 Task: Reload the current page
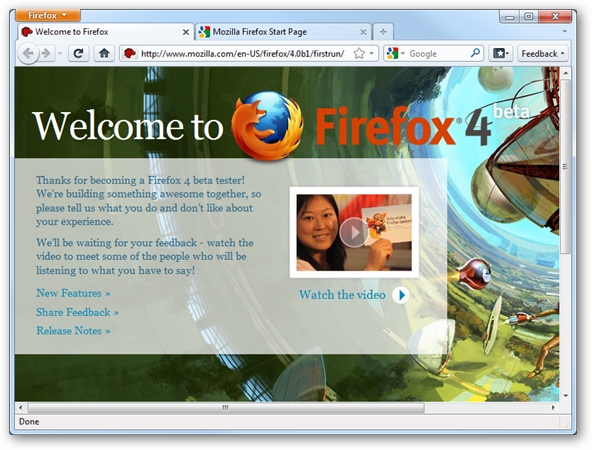pyautogui.click(x=79, y=54)
